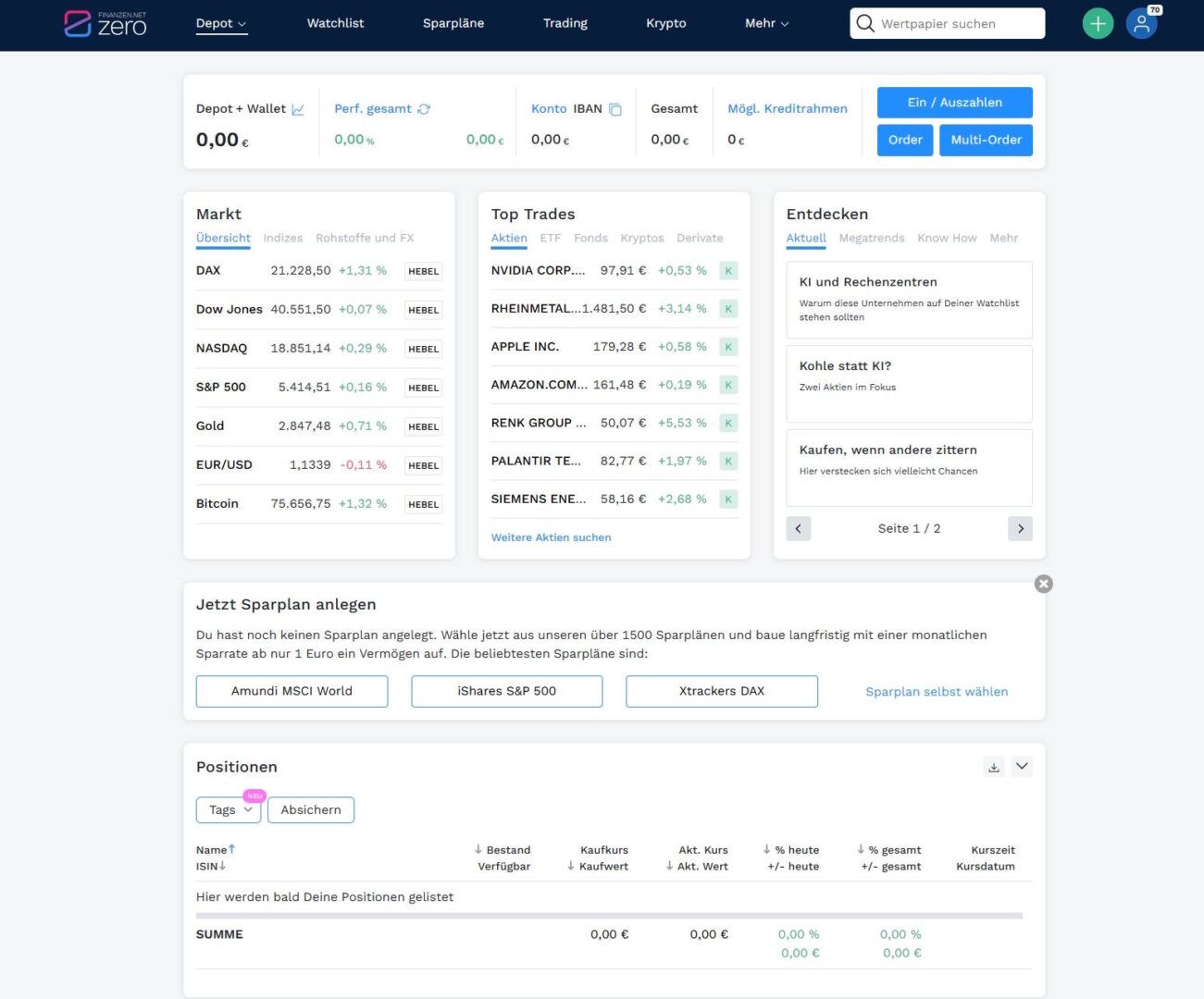The height and width of the screenshot is (999, 1204).
Task: Click Ein / Auszahlen button
Action: click(955, 103)
